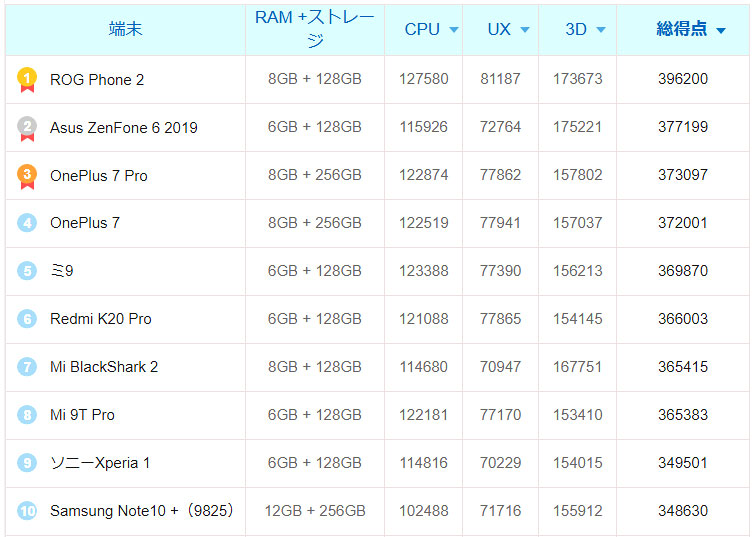Select the Mi BlackShark 2 device name
The height and width of the screenshot is (537, 753).
(x=104, y=367)
